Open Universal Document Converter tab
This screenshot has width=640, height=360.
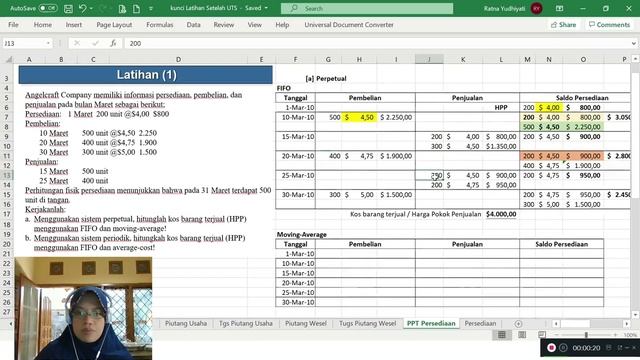click(x=349, y=25)
